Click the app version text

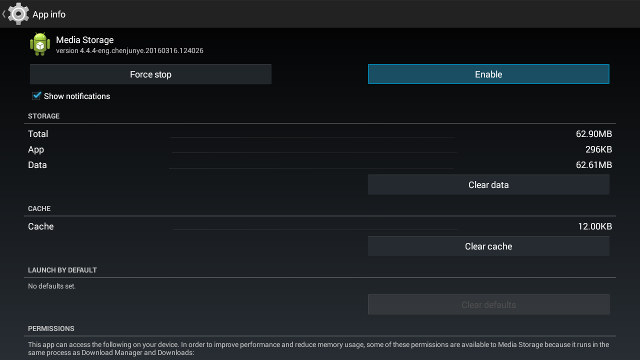[129, 51]
